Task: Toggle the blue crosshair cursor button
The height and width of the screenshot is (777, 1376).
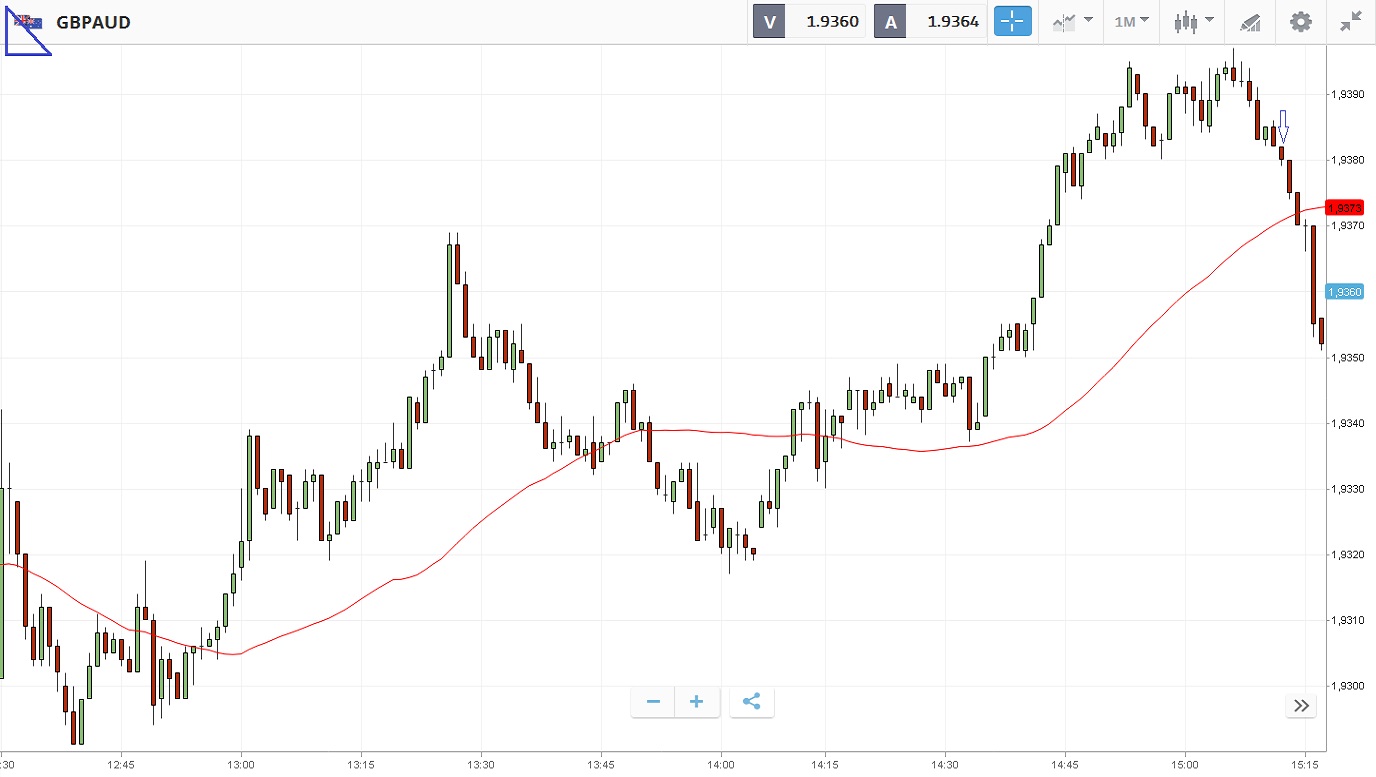Action: click(x=1012, y=21)
